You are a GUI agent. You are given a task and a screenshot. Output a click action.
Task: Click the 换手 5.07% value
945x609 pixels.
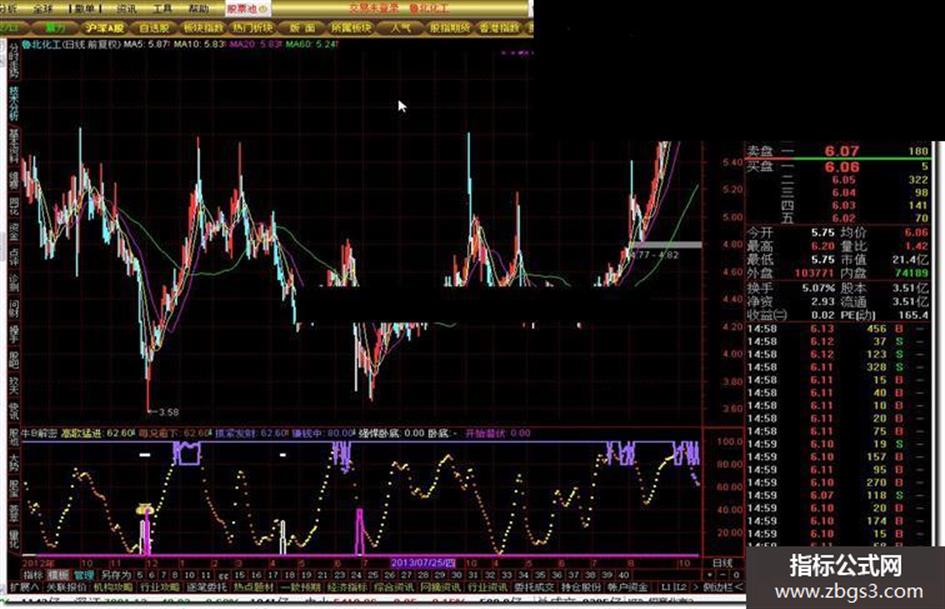pyautogui.click(x=818, y=288)
